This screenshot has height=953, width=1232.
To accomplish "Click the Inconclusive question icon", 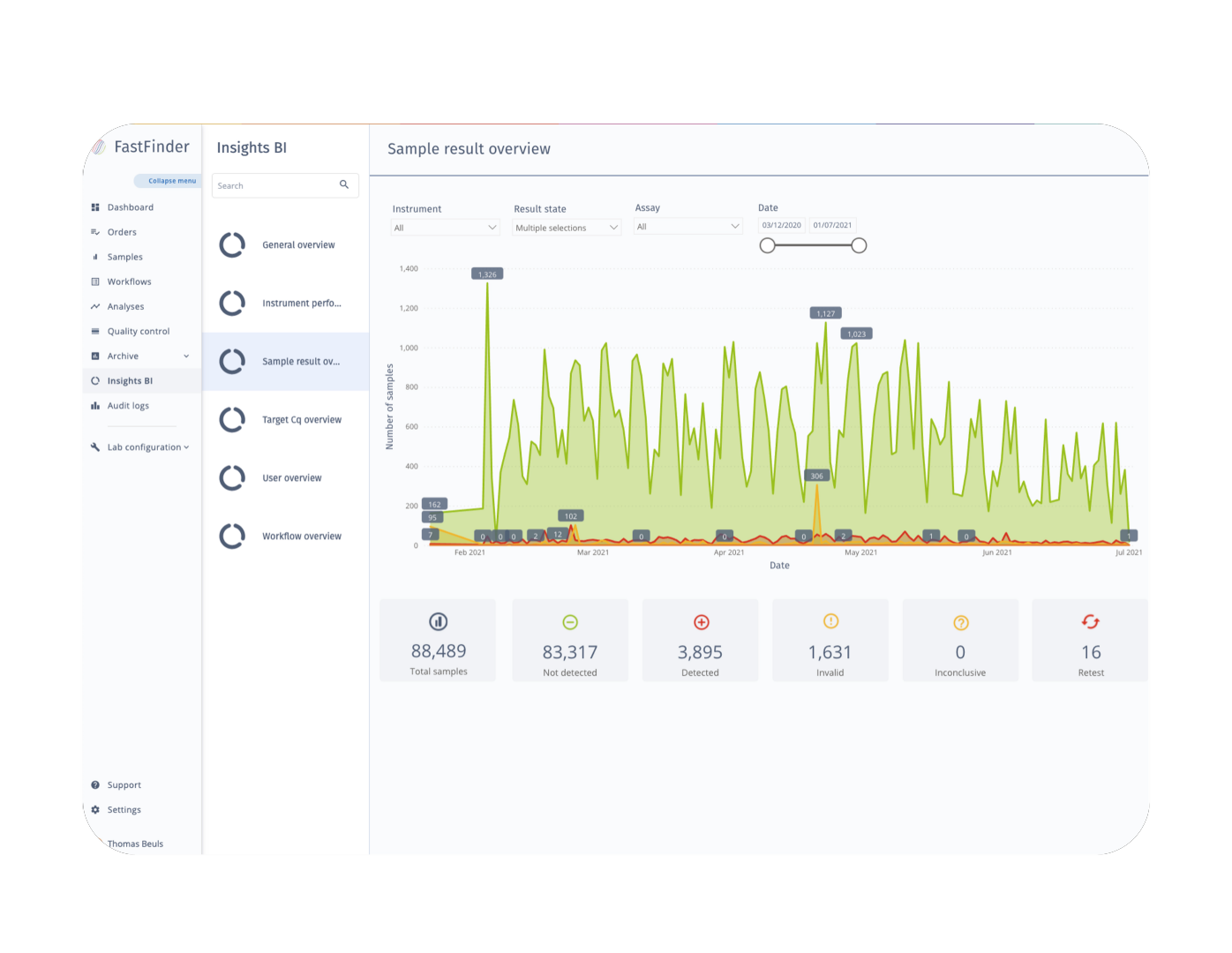I will pos(961,623).
